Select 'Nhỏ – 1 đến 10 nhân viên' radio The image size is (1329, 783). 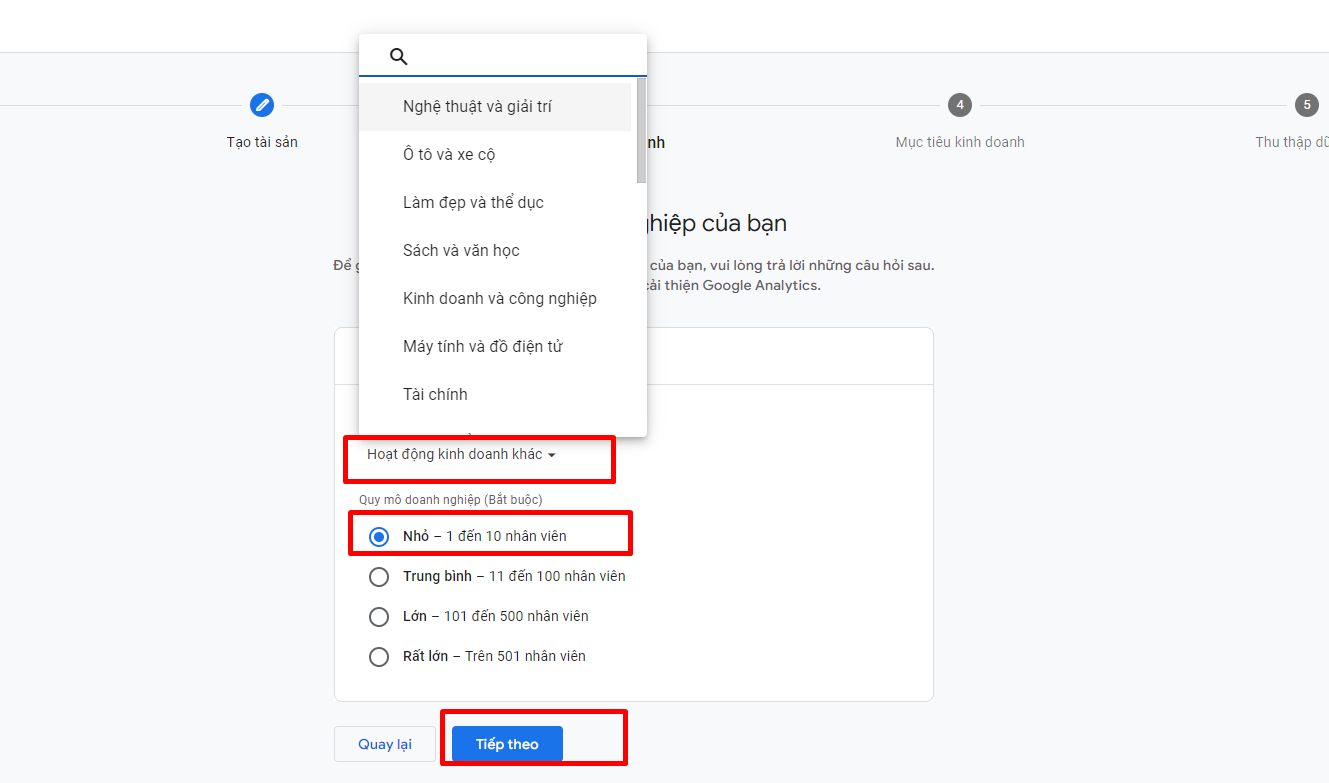coord(379,537)
